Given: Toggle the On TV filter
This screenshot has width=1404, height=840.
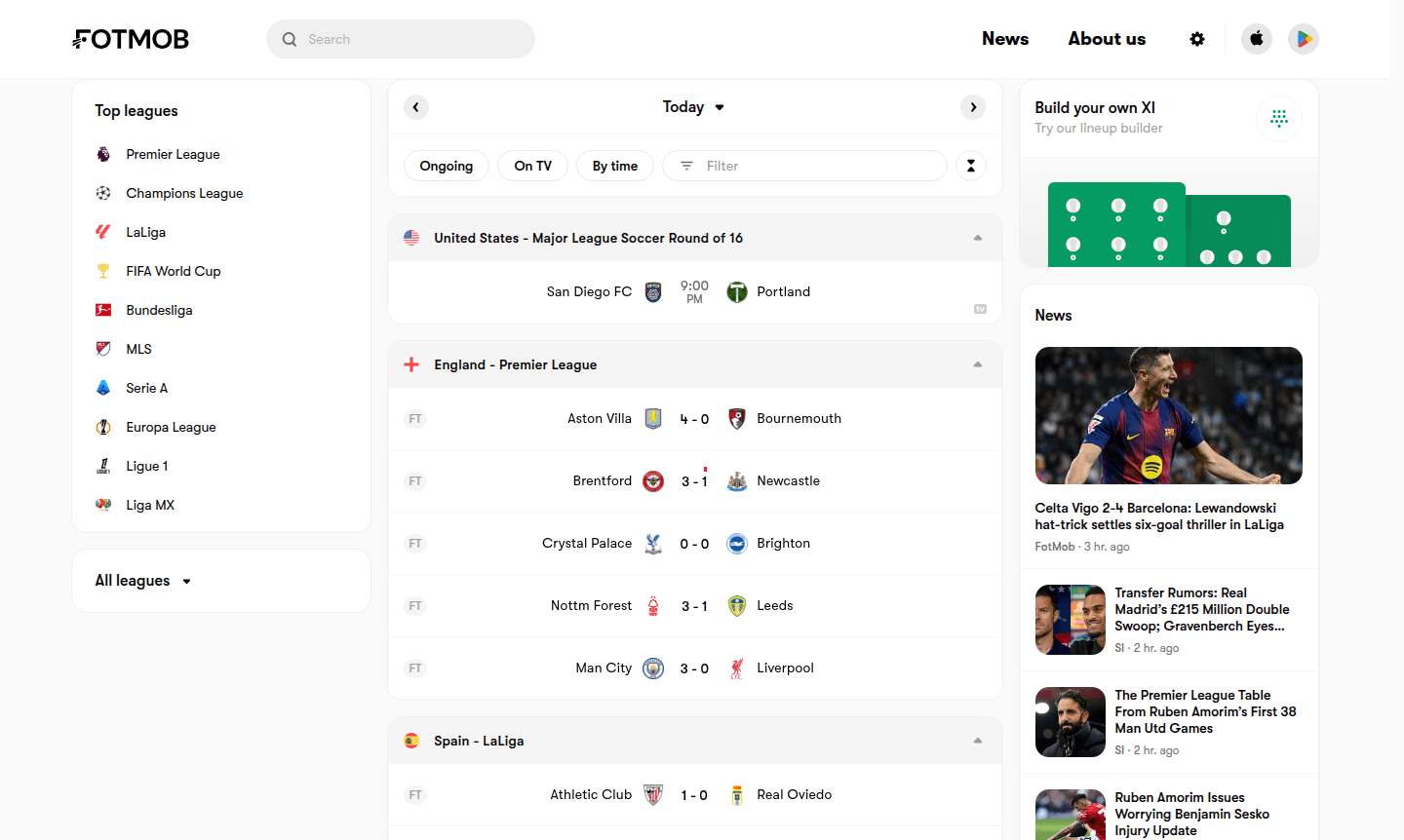Looking at the screenshot, I should click(x=533, y=166).
